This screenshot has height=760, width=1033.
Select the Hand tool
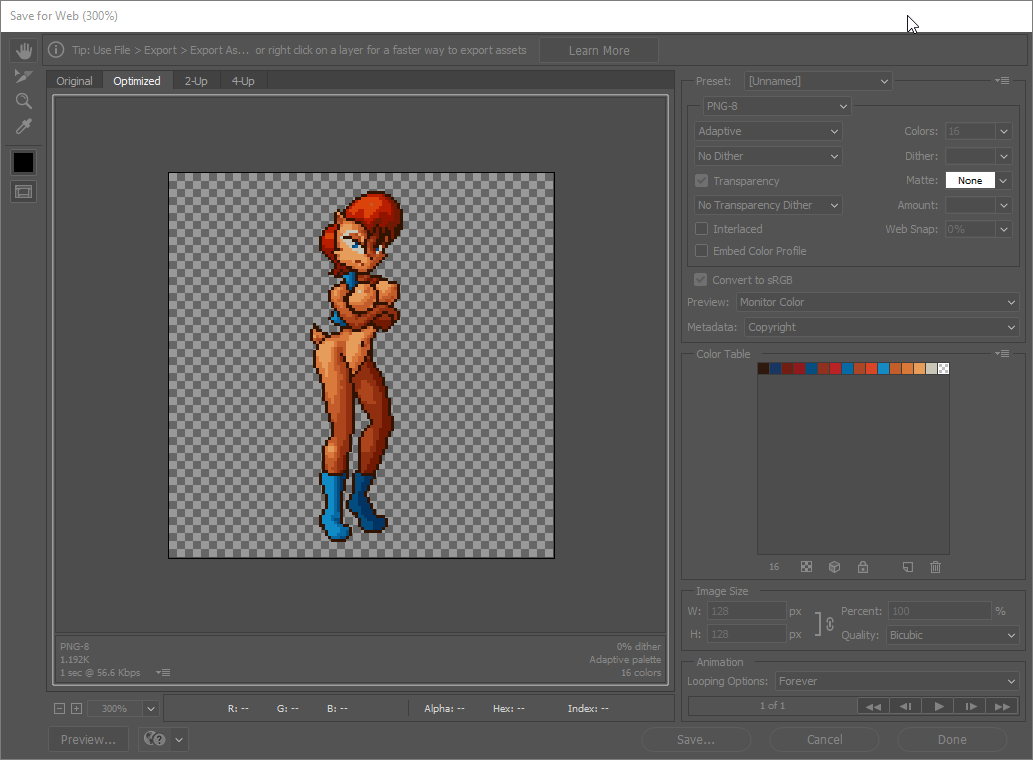click(x=24, y=50)
